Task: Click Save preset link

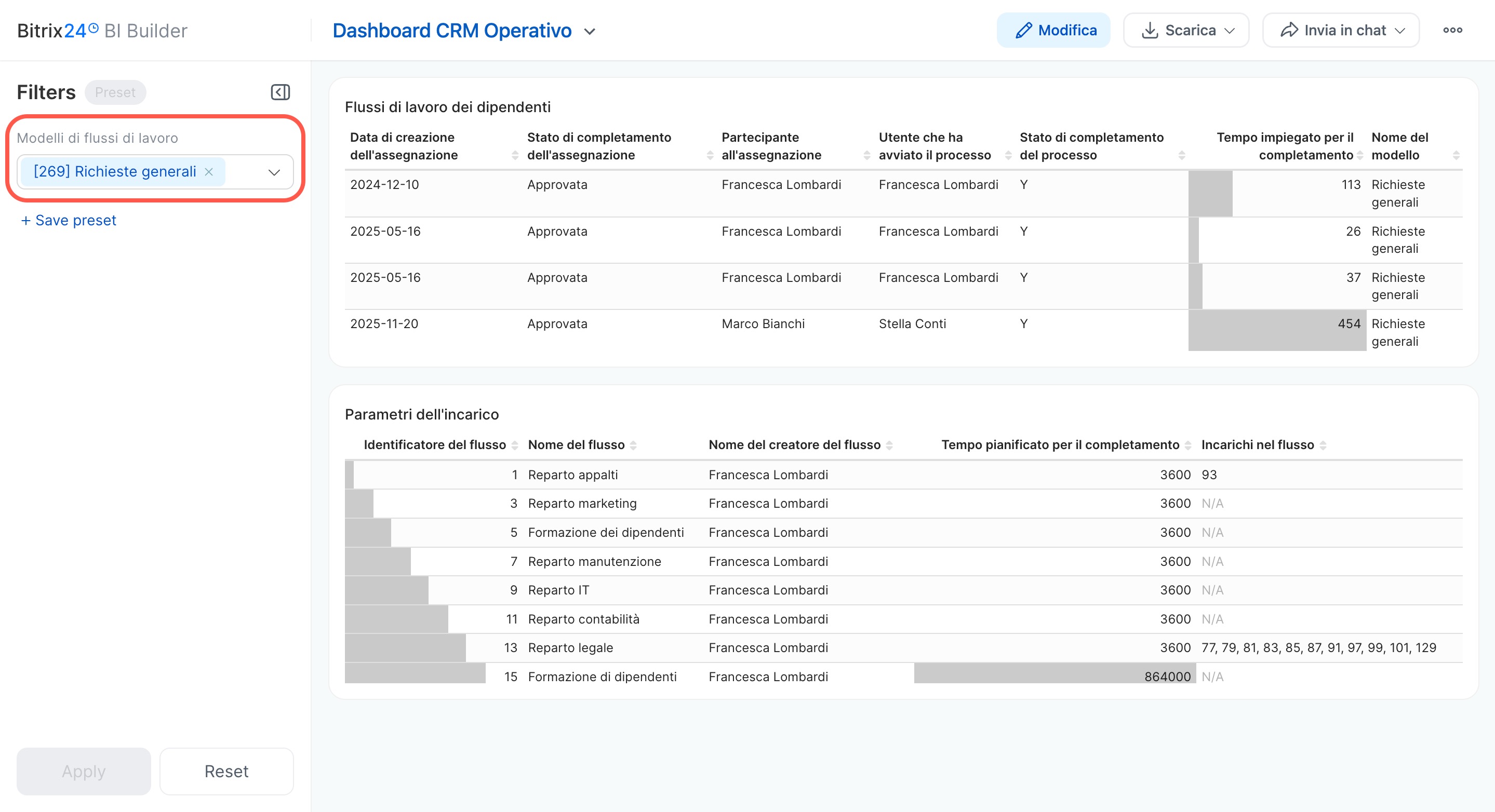Action: pos(69,221)
